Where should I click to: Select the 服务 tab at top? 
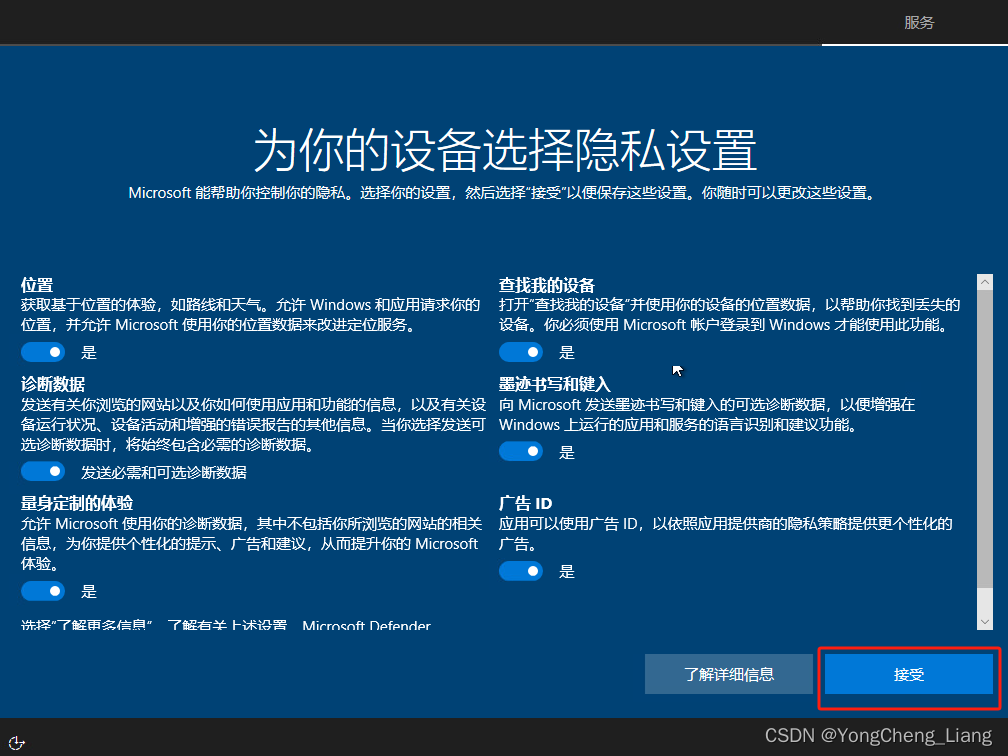[x=919, y=22]
